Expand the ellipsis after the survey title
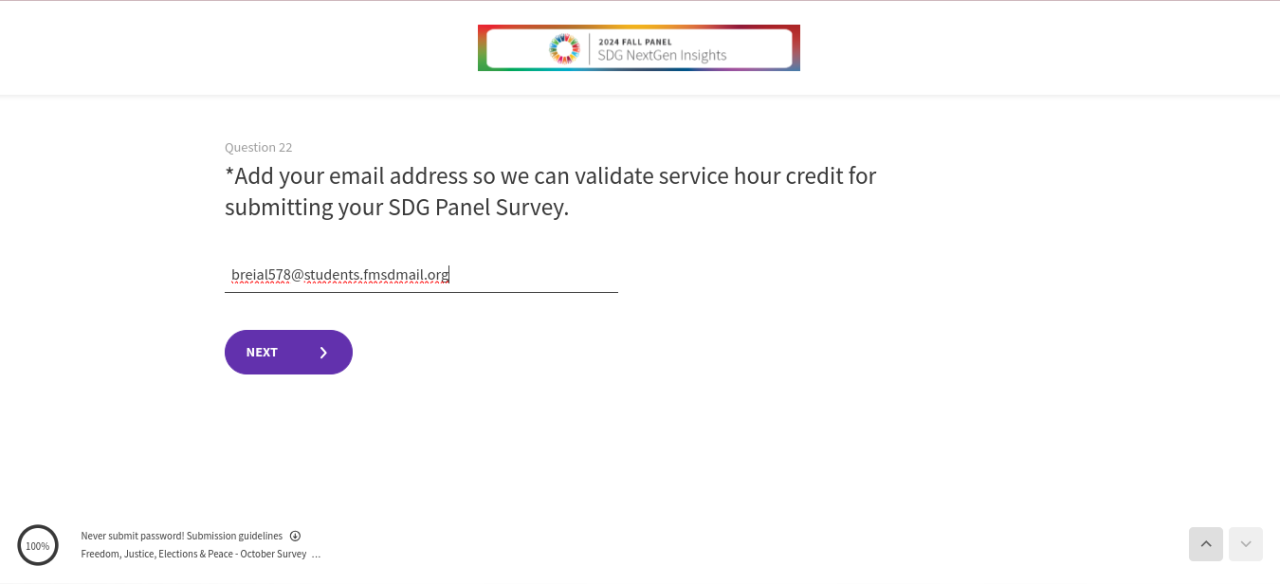Screen dimensions: 1280x584 [x=316, y=554]
